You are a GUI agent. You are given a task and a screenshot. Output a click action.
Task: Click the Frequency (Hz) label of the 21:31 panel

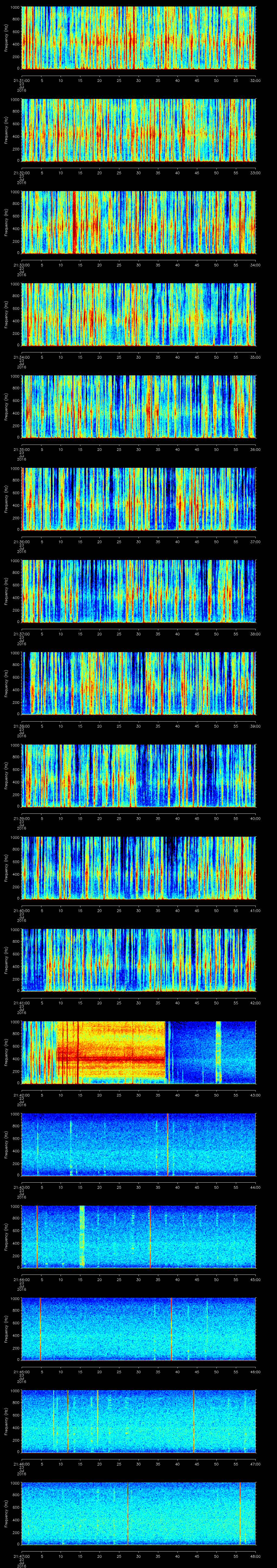[6, 38]
